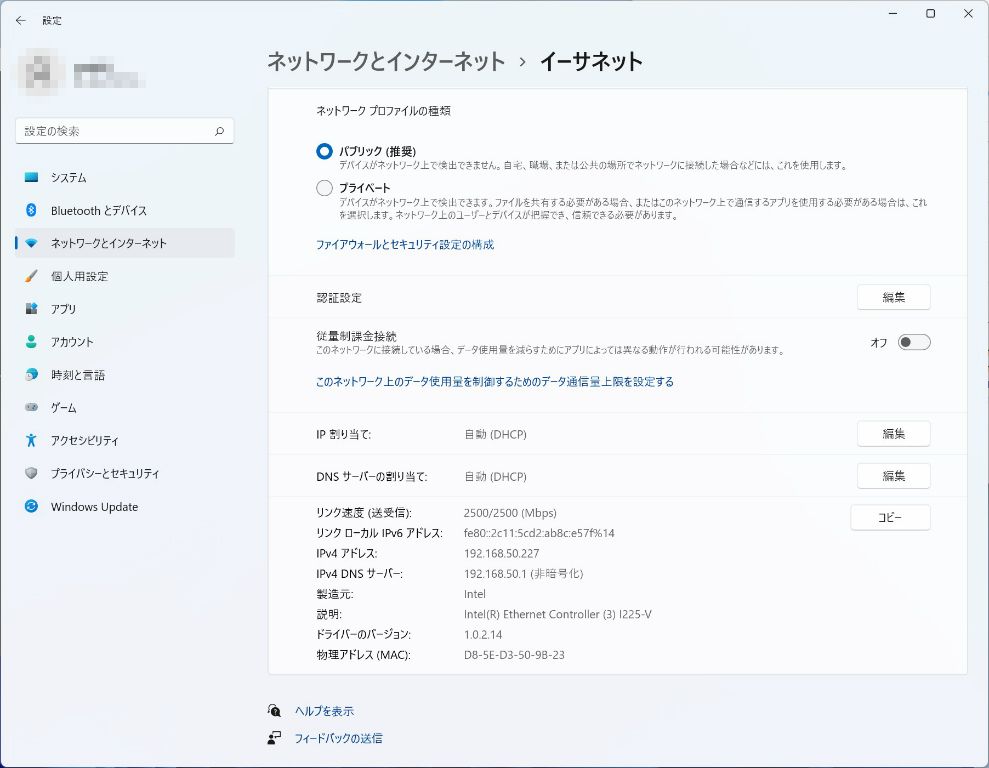Click the アカウント person icon

click(32, 342)
